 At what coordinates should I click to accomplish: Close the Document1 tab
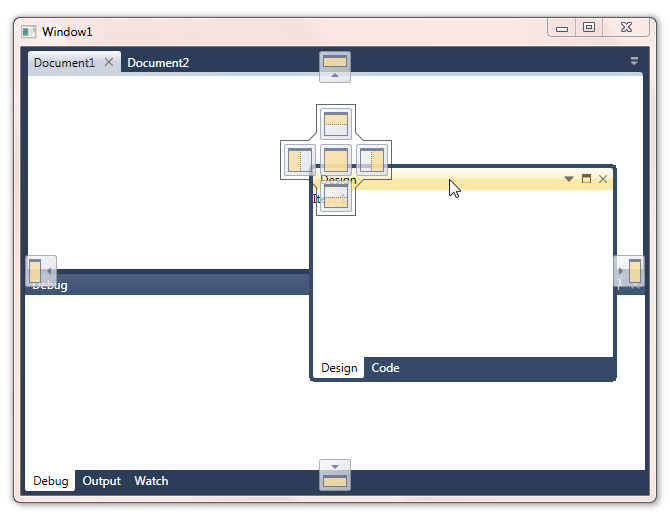(x=109, y=62)
